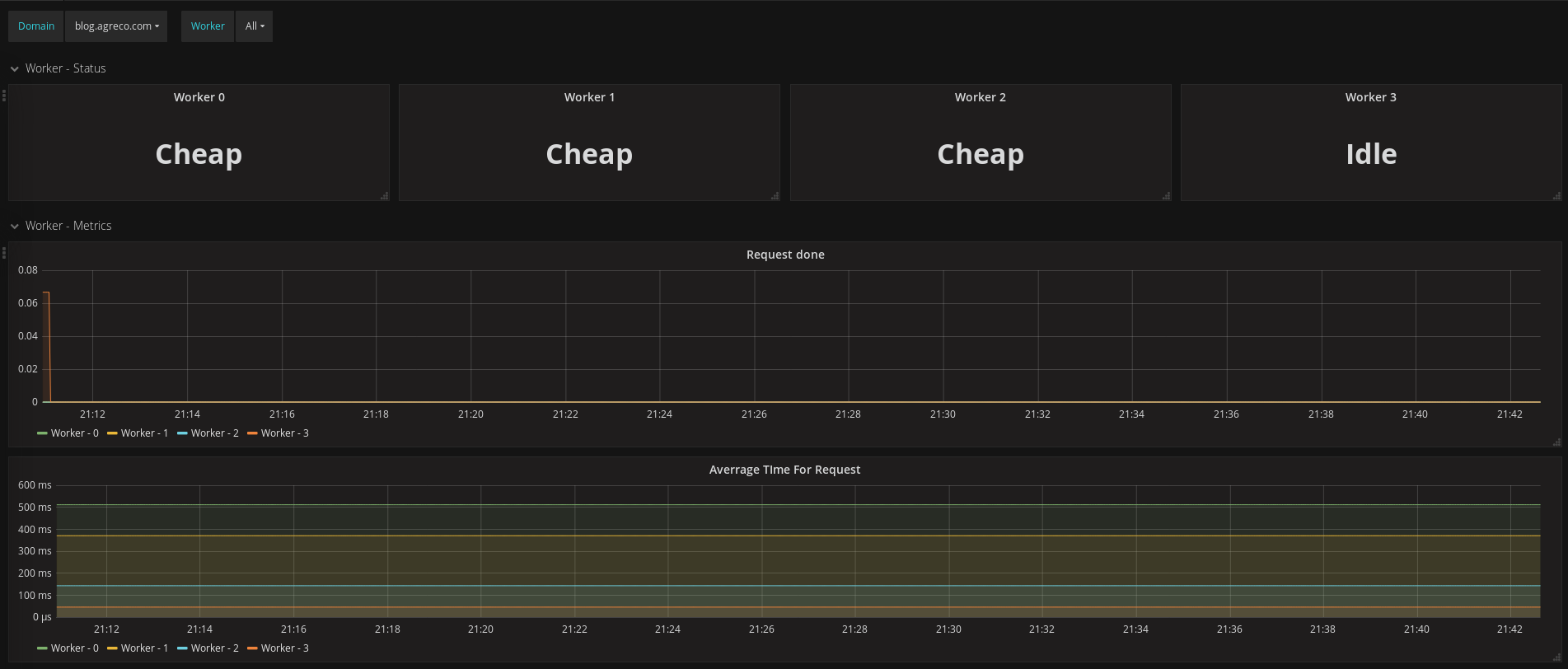Click yellow Worker - 1 swatch in Request done legend
Image resolution: width=1568 pixels, height=669 pixels.
point(112,433)
